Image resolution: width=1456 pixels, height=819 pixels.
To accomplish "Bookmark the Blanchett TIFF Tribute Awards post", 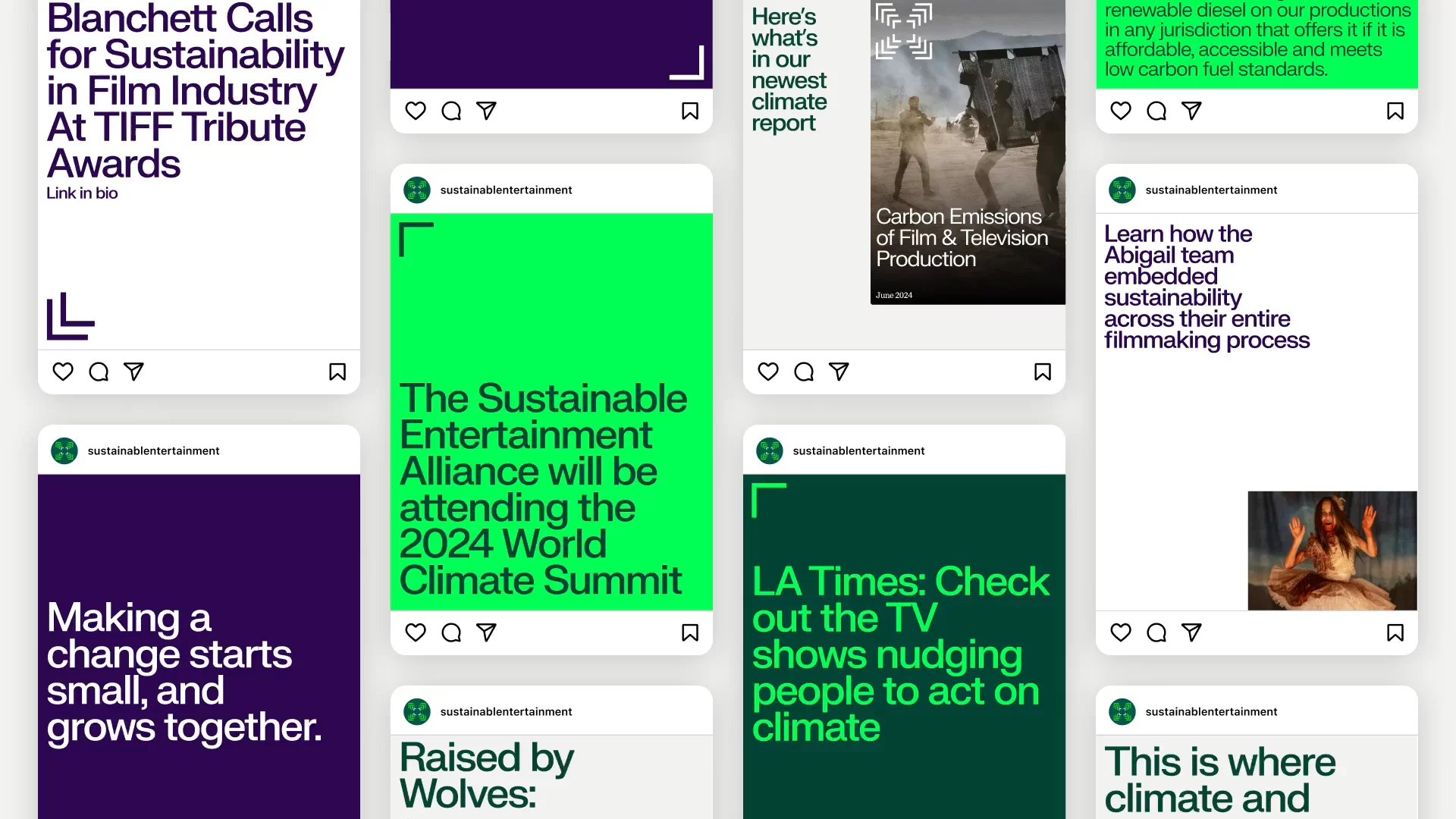I will click(337, 372).
